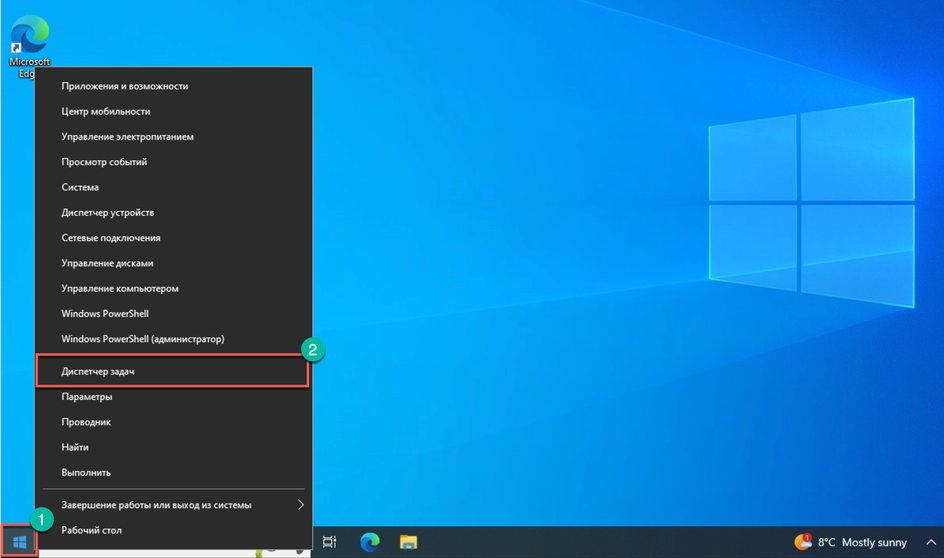Open the weather widget icon
The height and width of the screenshot is (558, 944).
pos(803,542)
